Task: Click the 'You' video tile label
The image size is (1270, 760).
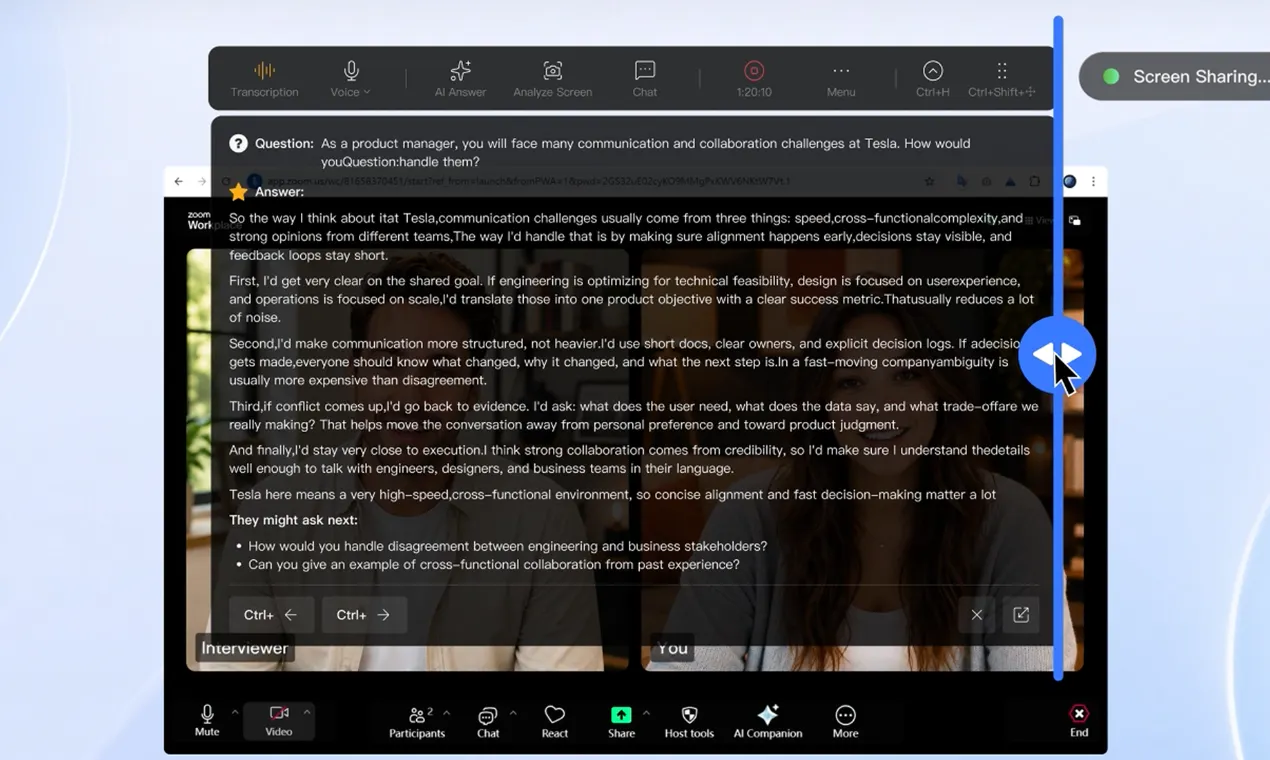Action: [x=672, y=648]
